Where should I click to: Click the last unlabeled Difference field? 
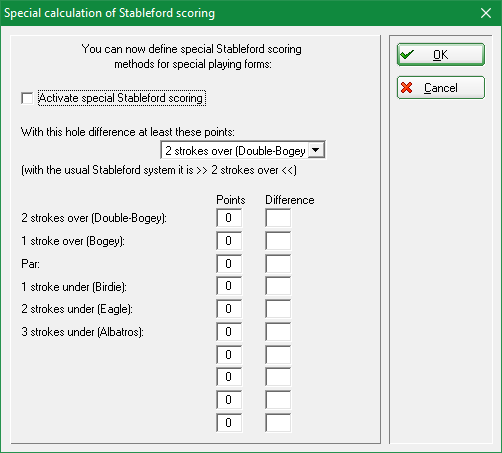point(278,423)
